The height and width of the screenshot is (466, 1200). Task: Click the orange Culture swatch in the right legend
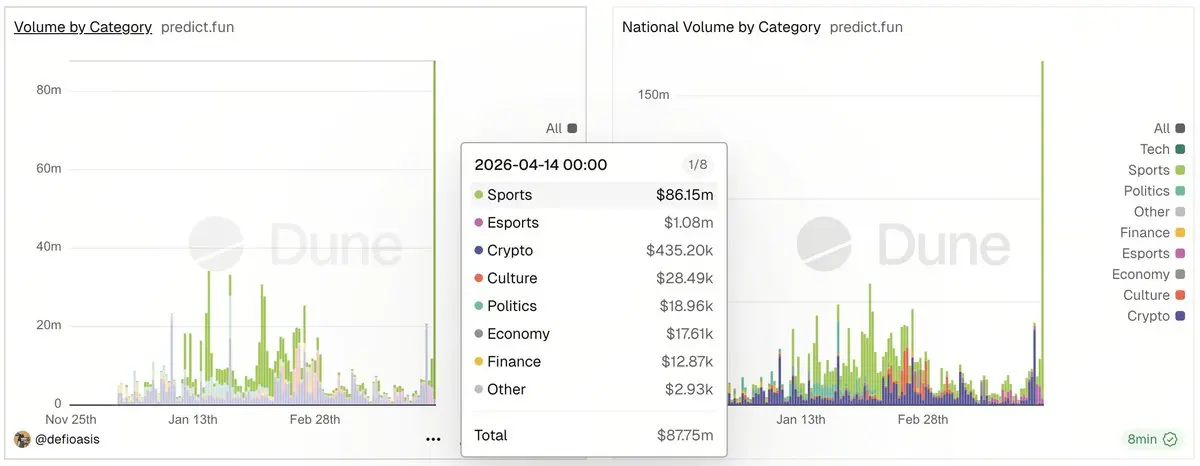tap(1181, 295)
